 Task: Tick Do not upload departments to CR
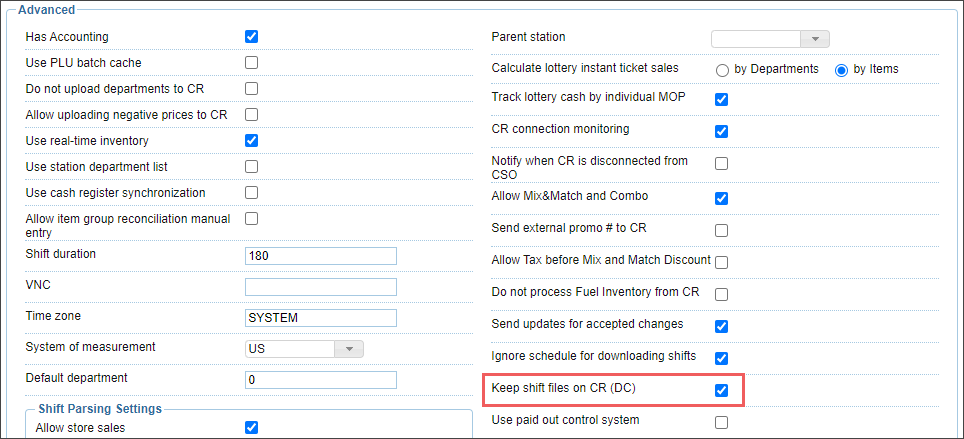(x=251, y=89)
